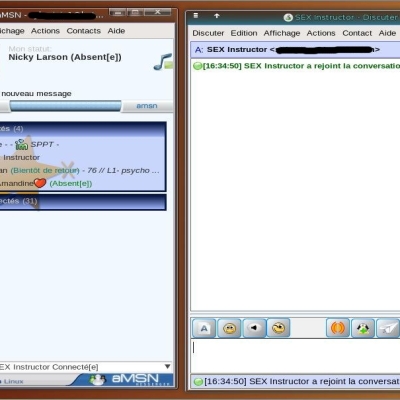400x400 pixels.
Task: Open the smiley emoticon picker
Action: pos(229,328)
